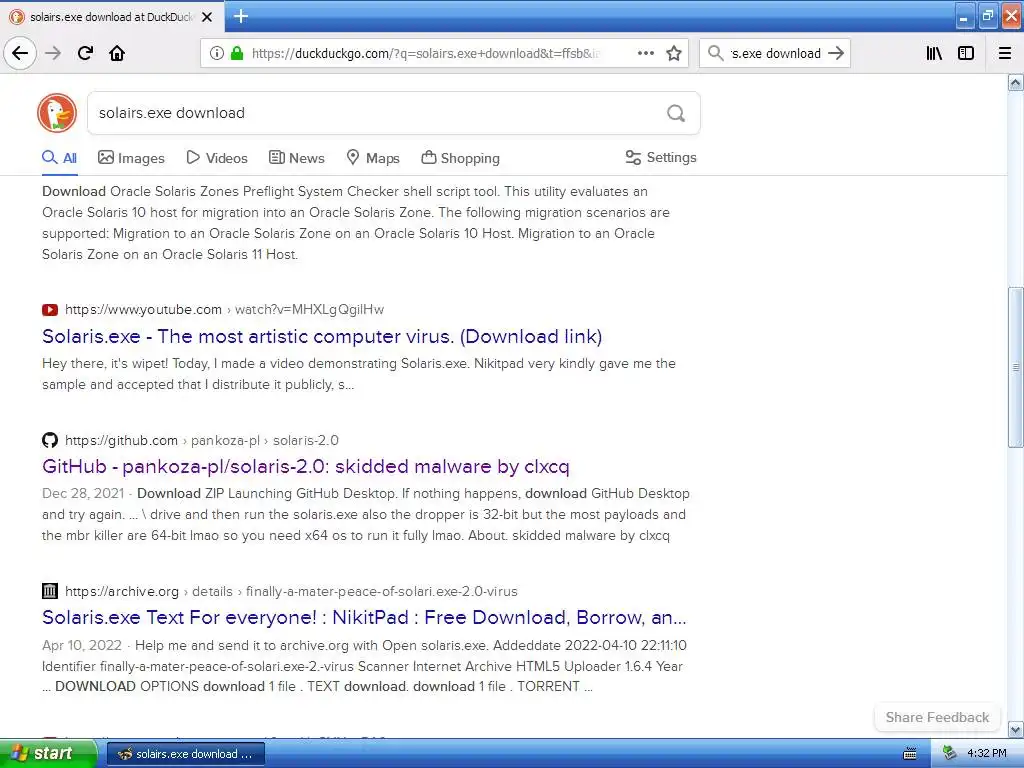Open the Firefox hamburger menu

(1005, 53)
